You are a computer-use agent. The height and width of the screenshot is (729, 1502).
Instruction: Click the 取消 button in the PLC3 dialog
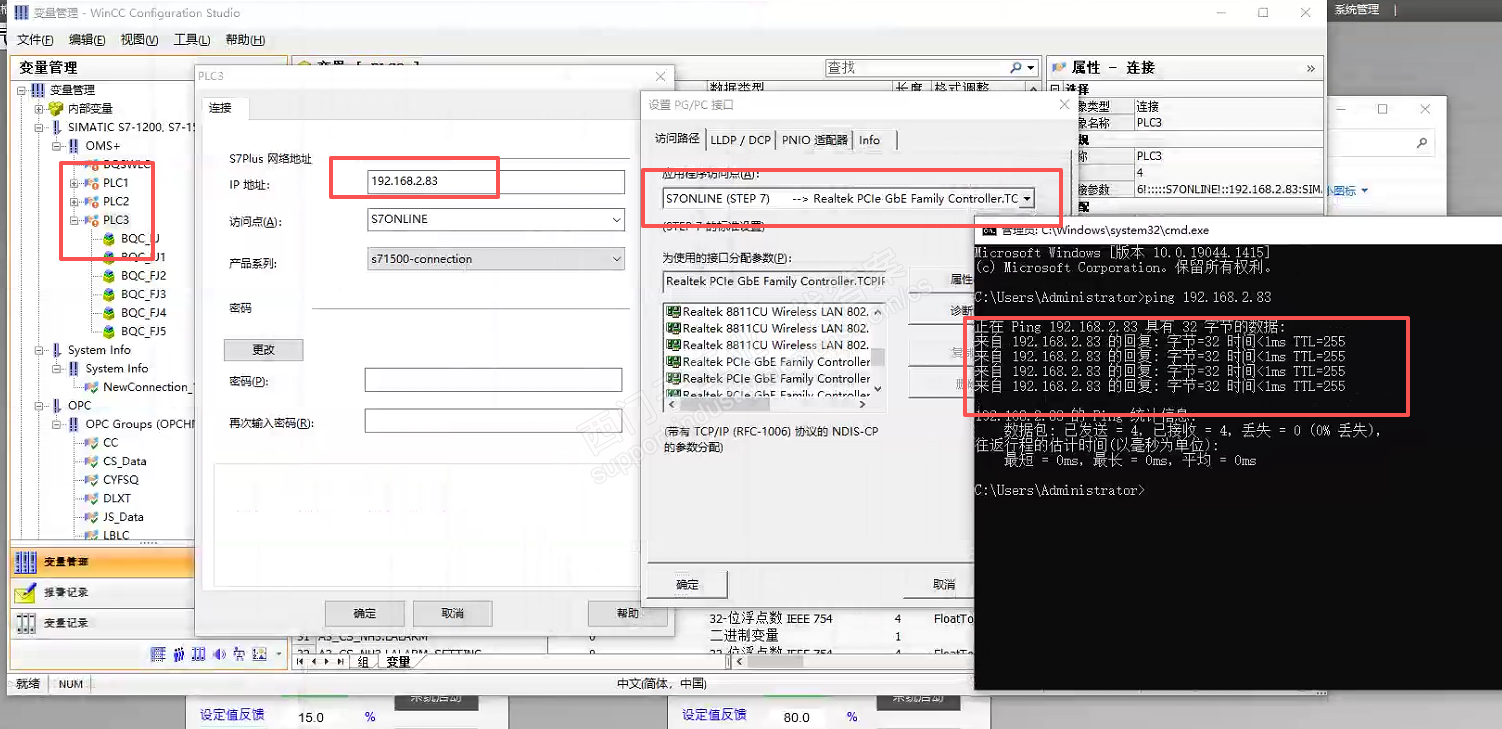452,613
